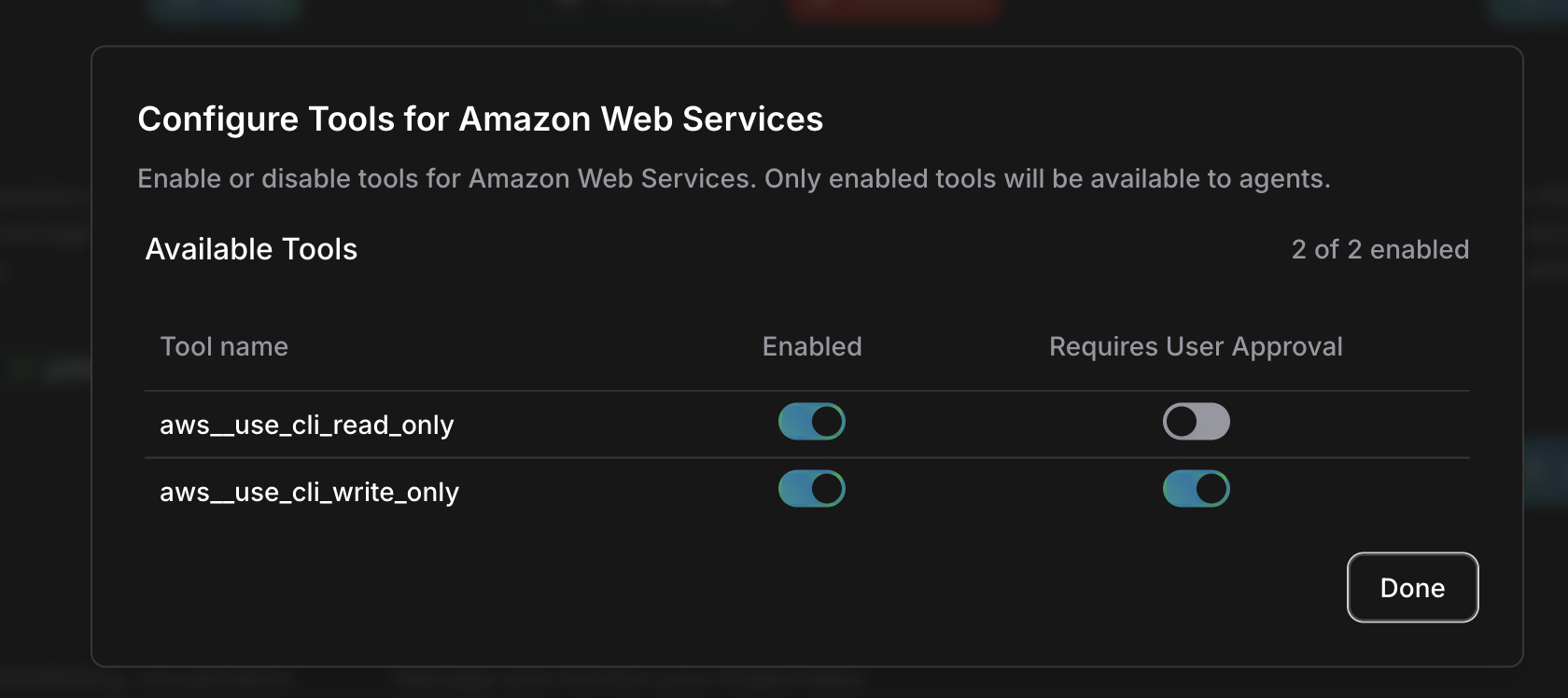Click the Enabled column header
Viewport: 1568px width, 698px height.
click(811, 346)
